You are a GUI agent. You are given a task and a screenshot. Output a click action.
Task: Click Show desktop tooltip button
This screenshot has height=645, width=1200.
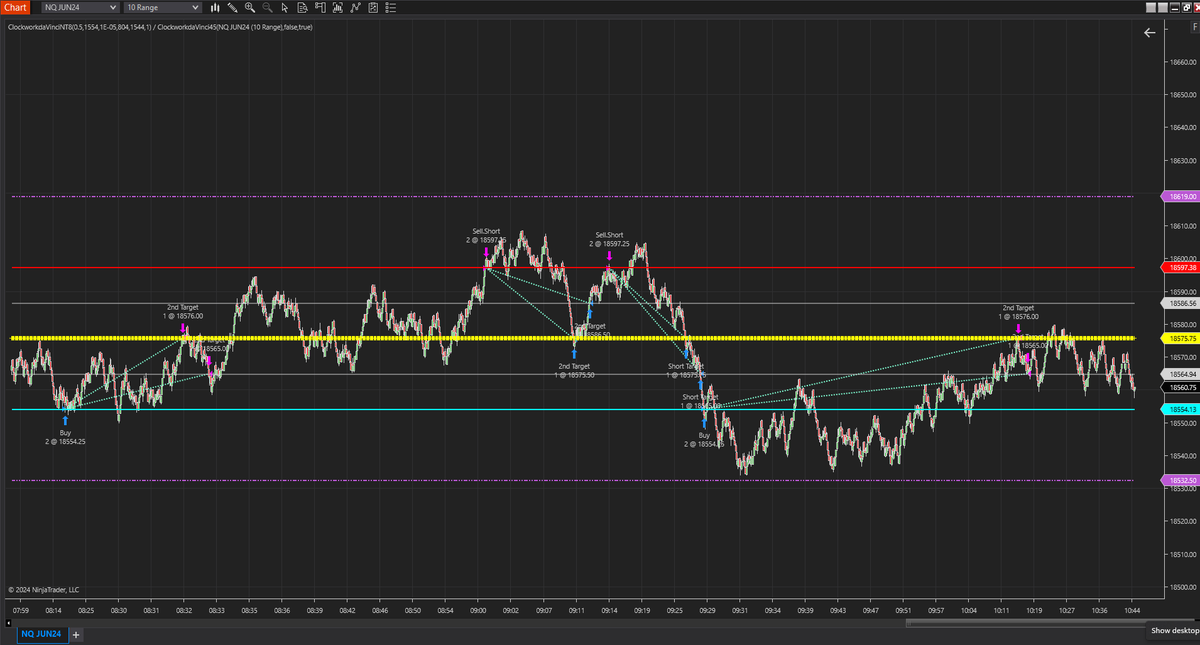coord(1174,631)
